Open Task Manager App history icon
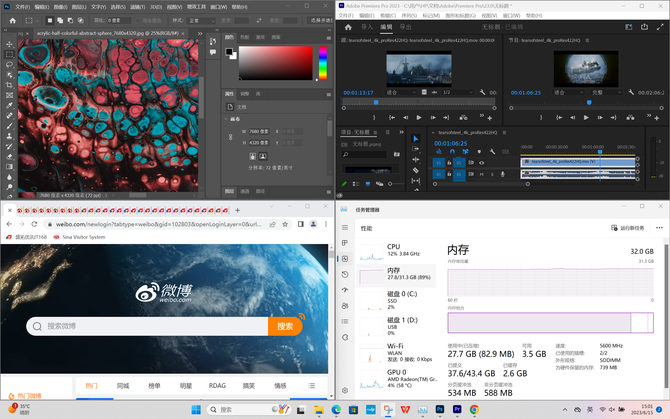The height and width of the screenshot is (419, 670). point(345,274)
